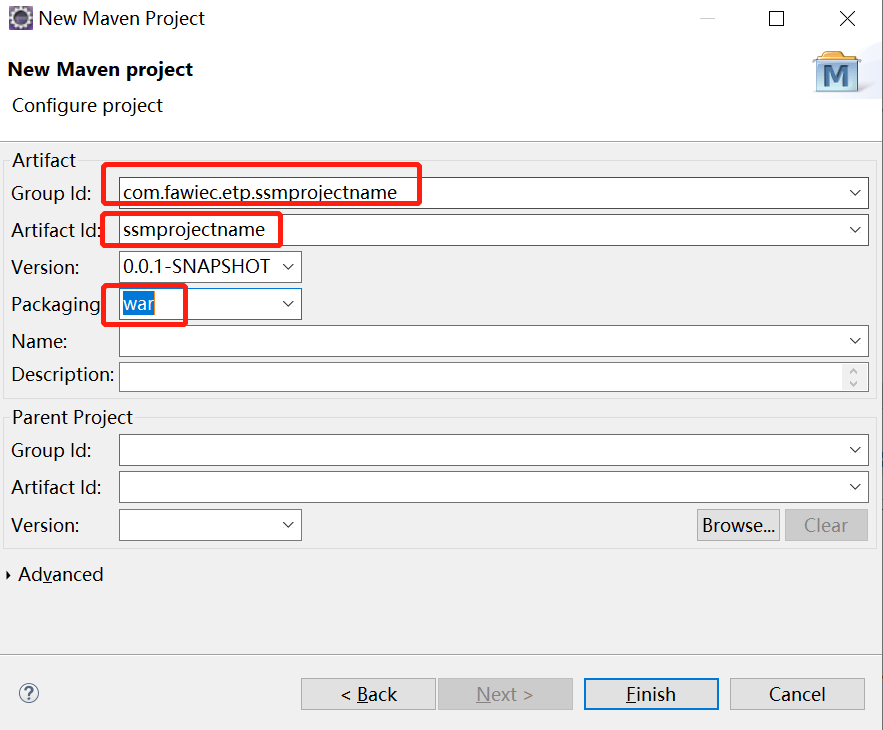Maximize the New Maven Project window
Image resolution: width=883 pixels, height=730 pixels.
tap(777, 19)
